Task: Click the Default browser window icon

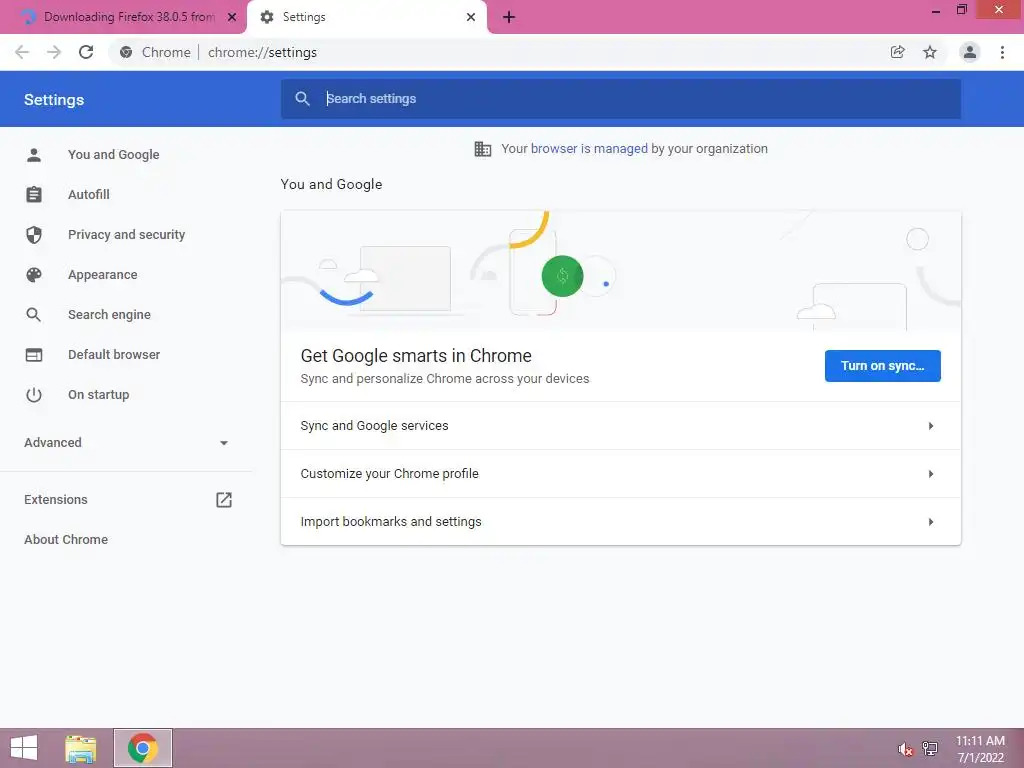Action: [x=34, y=355]
